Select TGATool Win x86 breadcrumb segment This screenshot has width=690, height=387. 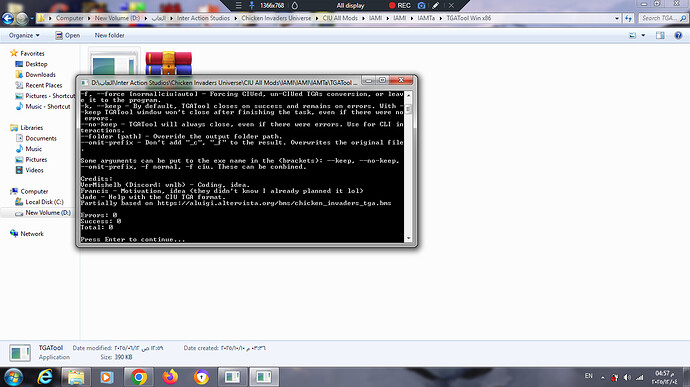click(x=469, y=18)
